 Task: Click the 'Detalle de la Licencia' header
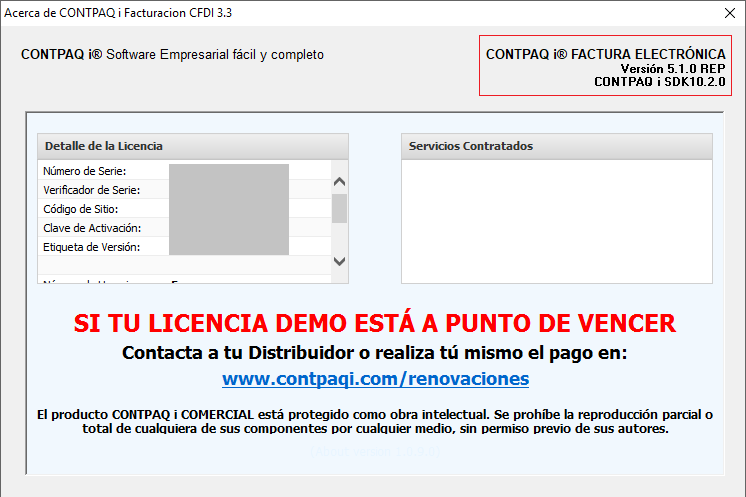193,146
